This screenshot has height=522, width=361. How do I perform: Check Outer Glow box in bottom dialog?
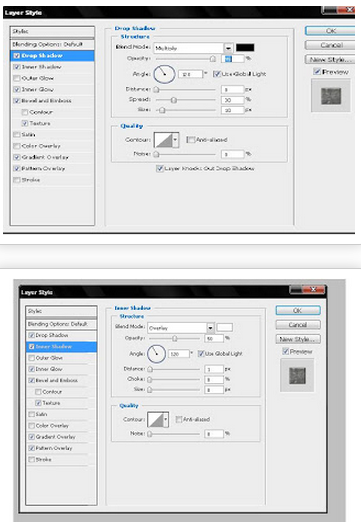pyautogui.click(x=32, y=358)
